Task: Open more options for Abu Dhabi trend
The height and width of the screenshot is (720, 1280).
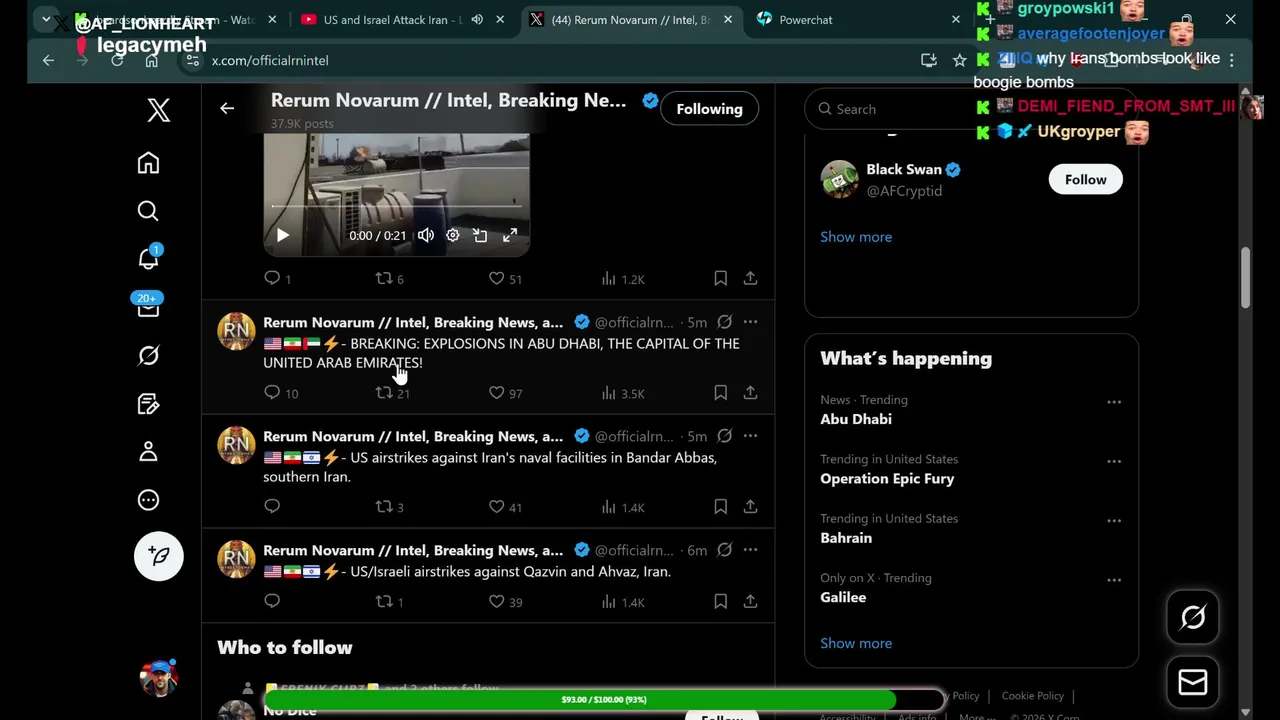Action: (1114, 402)
